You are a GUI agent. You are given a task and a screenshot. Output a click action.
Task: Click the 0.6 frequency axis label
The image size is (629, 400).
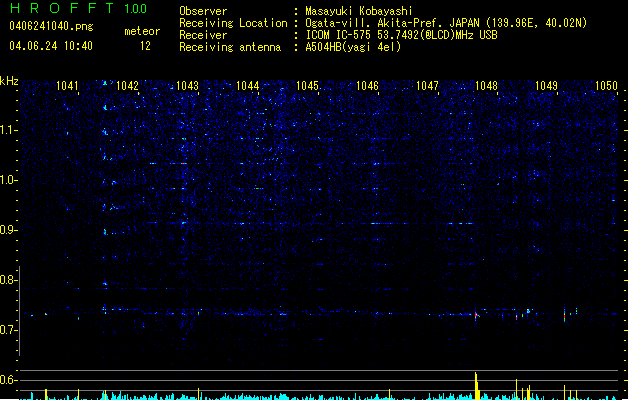tap(9, 380)
